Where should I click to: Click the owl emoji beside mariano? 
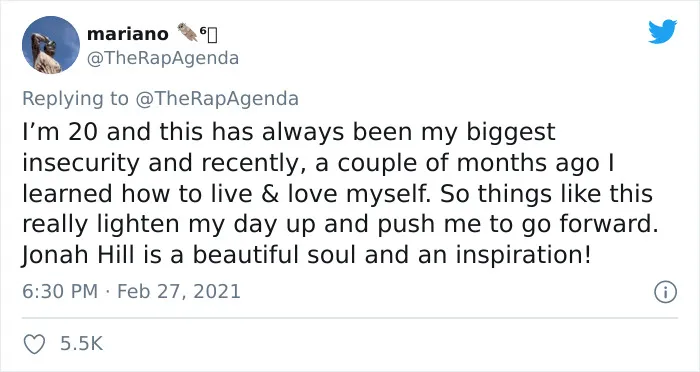[187, 32]
